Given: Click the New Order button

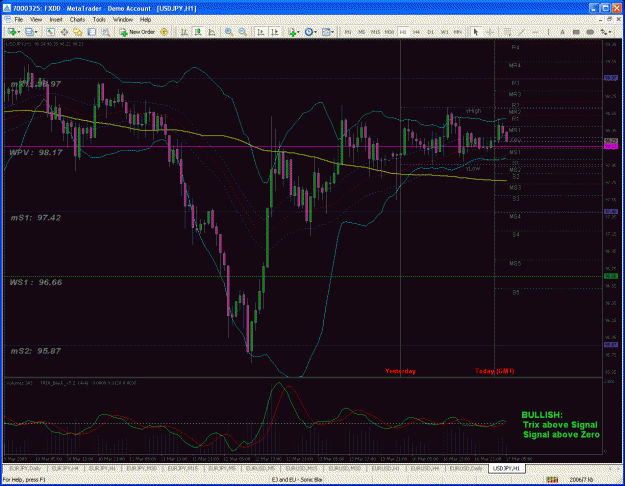Looking at the screenshot, I should [137, 32].
